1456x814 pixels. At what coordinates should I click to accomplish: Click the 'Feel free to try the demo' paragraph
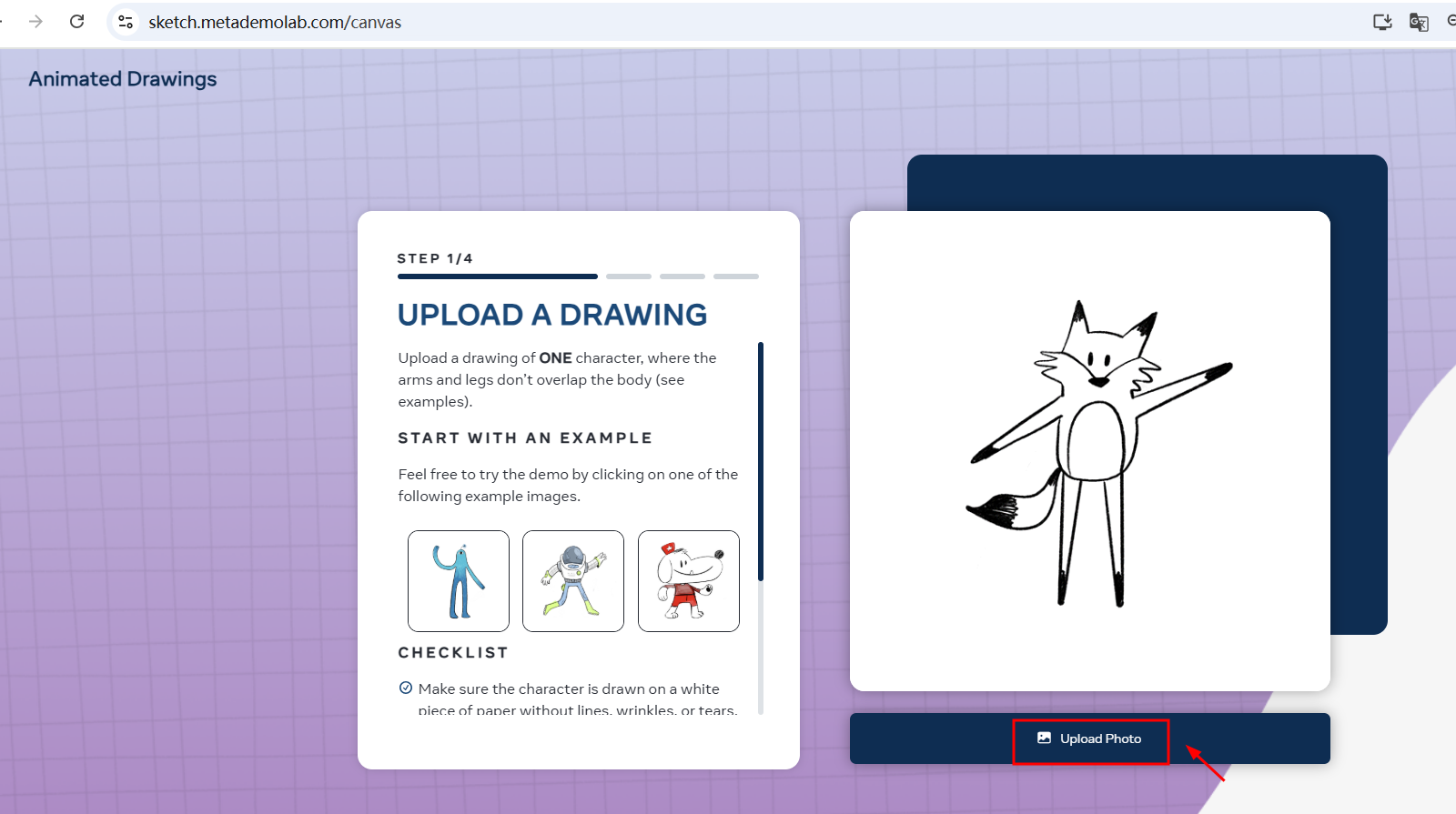[x=568, y=485]
